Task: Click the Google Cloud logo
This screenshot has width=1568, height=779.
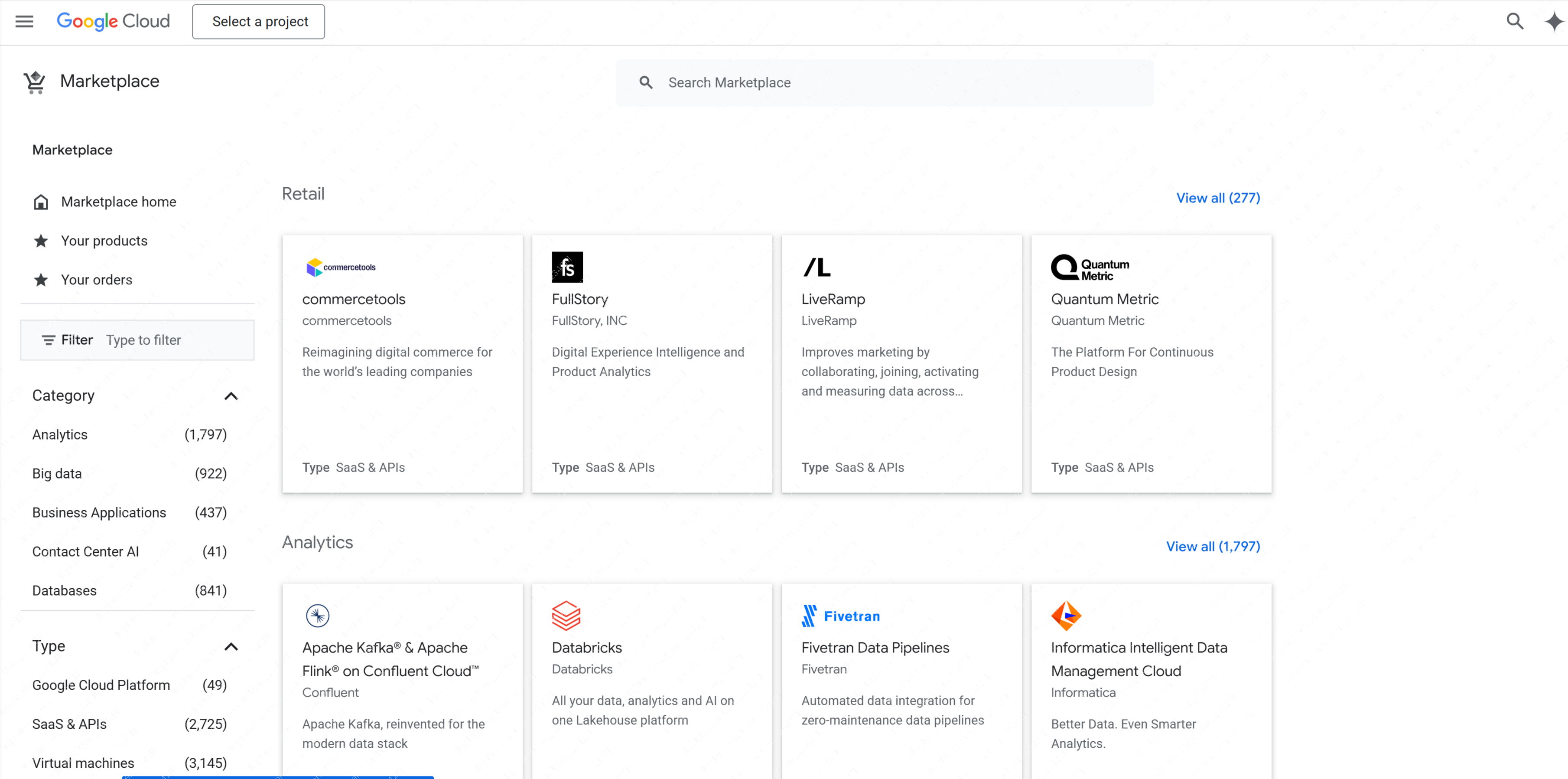Action: pyautogui.click(x=113, y=21)
